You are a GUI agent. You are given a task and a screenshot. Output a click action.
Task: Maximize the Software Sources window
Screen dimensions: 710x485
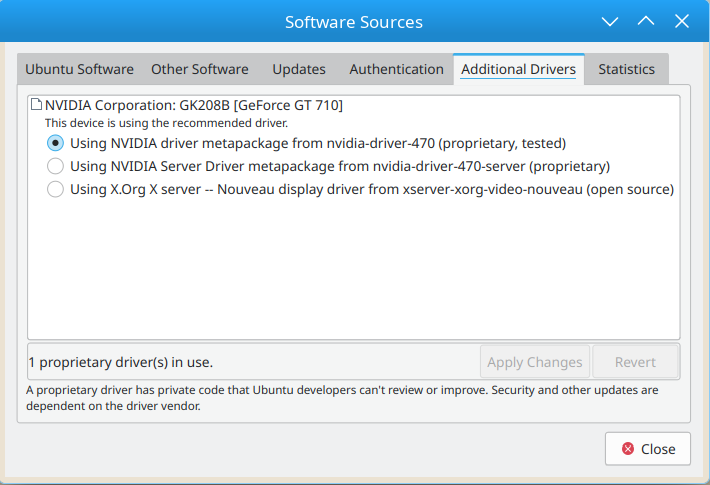pos(646,21)
